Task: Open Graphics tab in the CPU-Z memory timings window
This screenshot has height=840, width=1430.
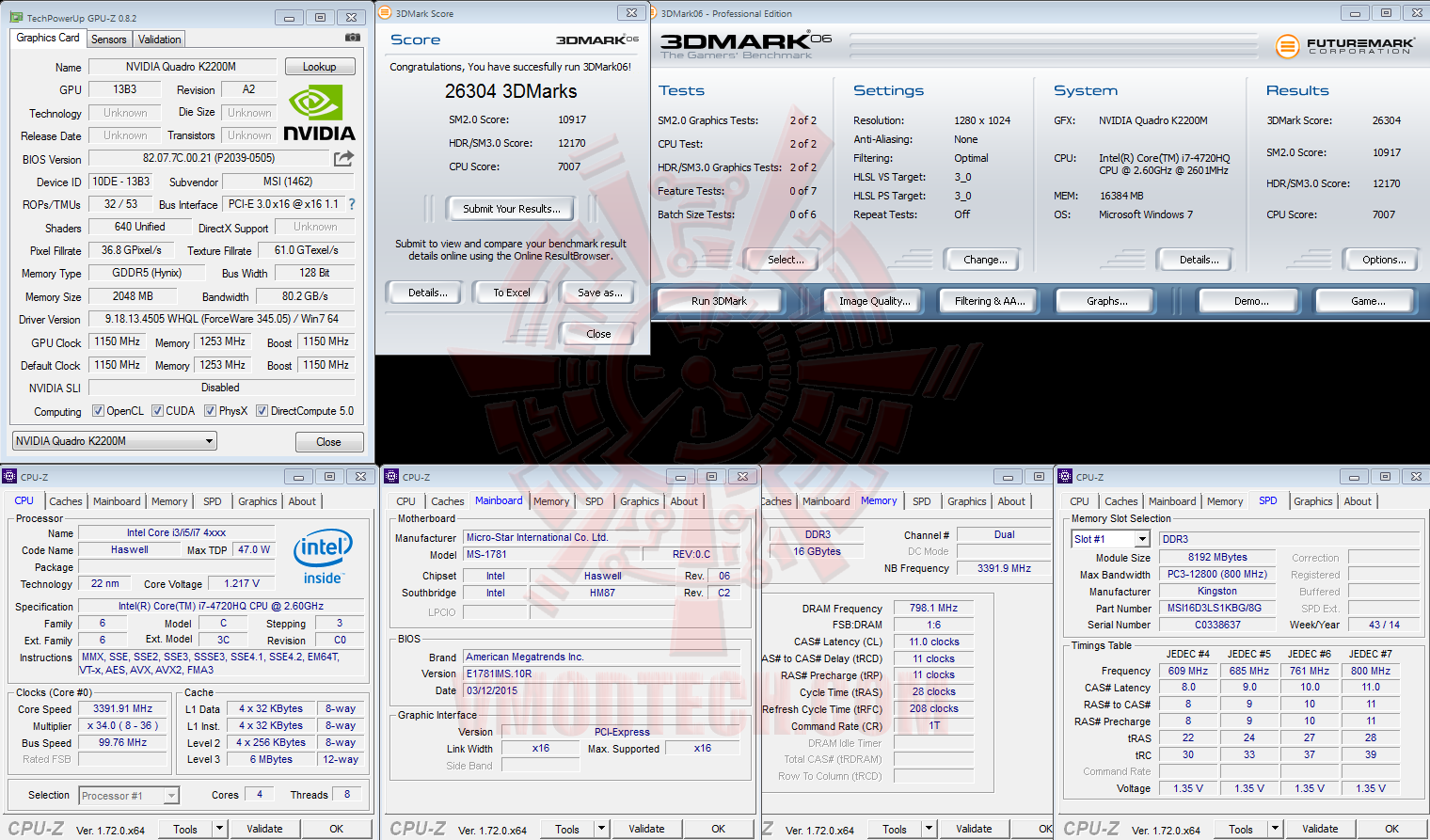Action: pyautogui.click(x=967, y=501)
